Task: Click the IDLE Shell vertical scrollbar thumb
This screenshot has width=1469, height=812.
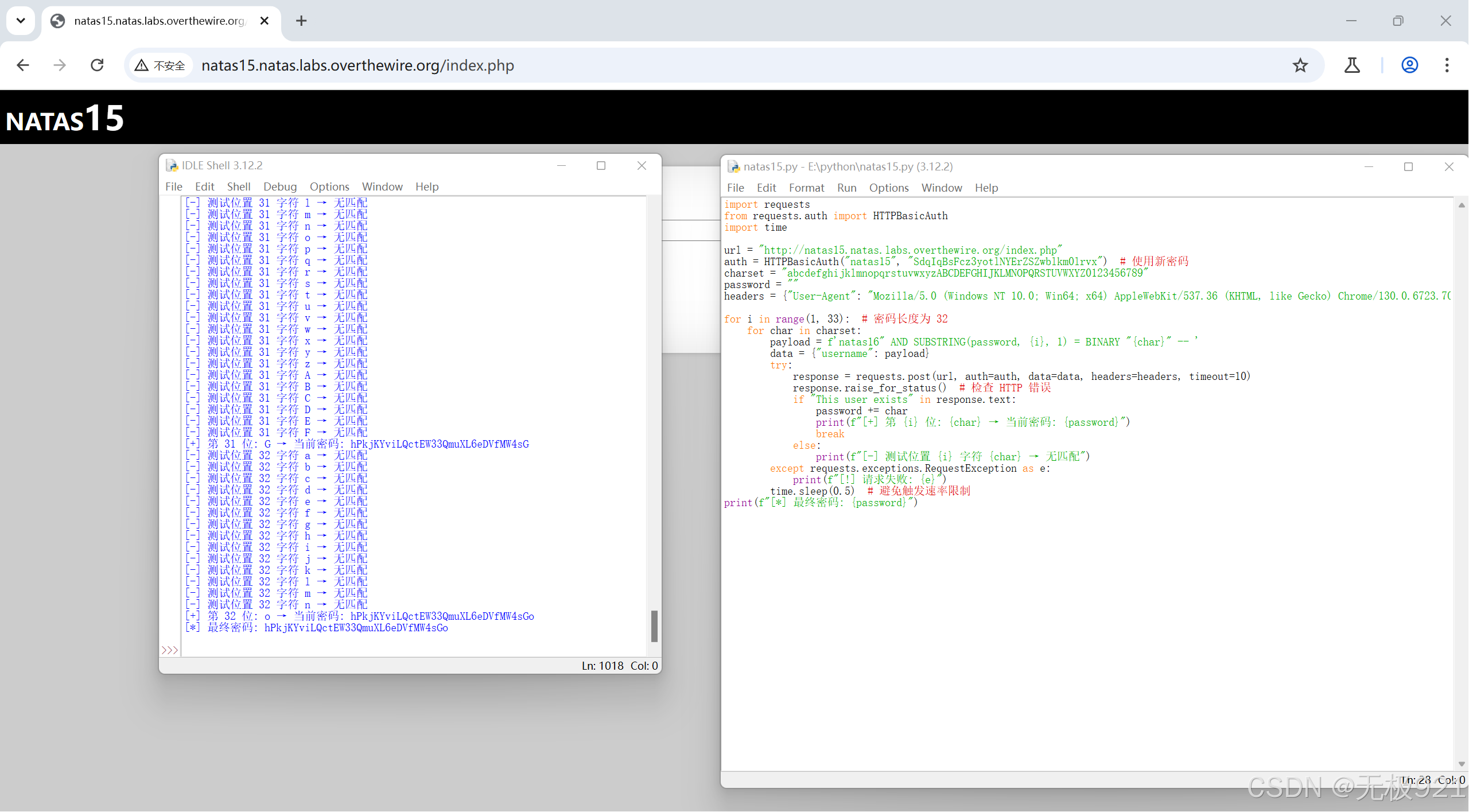Action: pos(654,625)
